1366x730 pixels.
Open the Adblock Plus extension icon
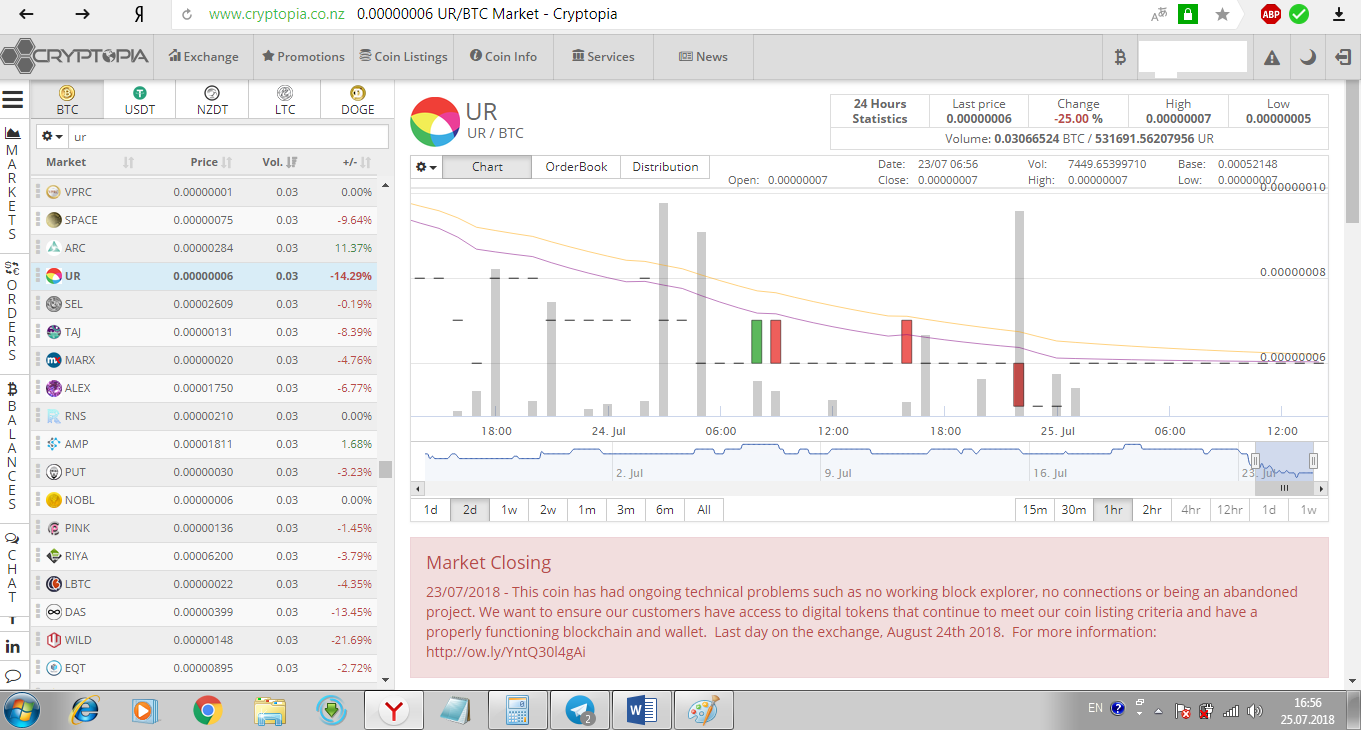1271,14
